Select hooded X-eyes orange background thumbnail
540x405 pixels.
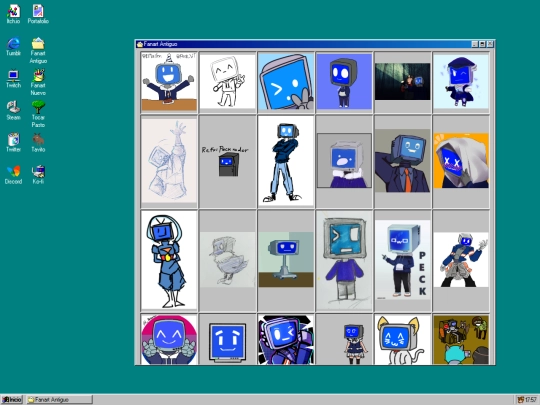461,162
